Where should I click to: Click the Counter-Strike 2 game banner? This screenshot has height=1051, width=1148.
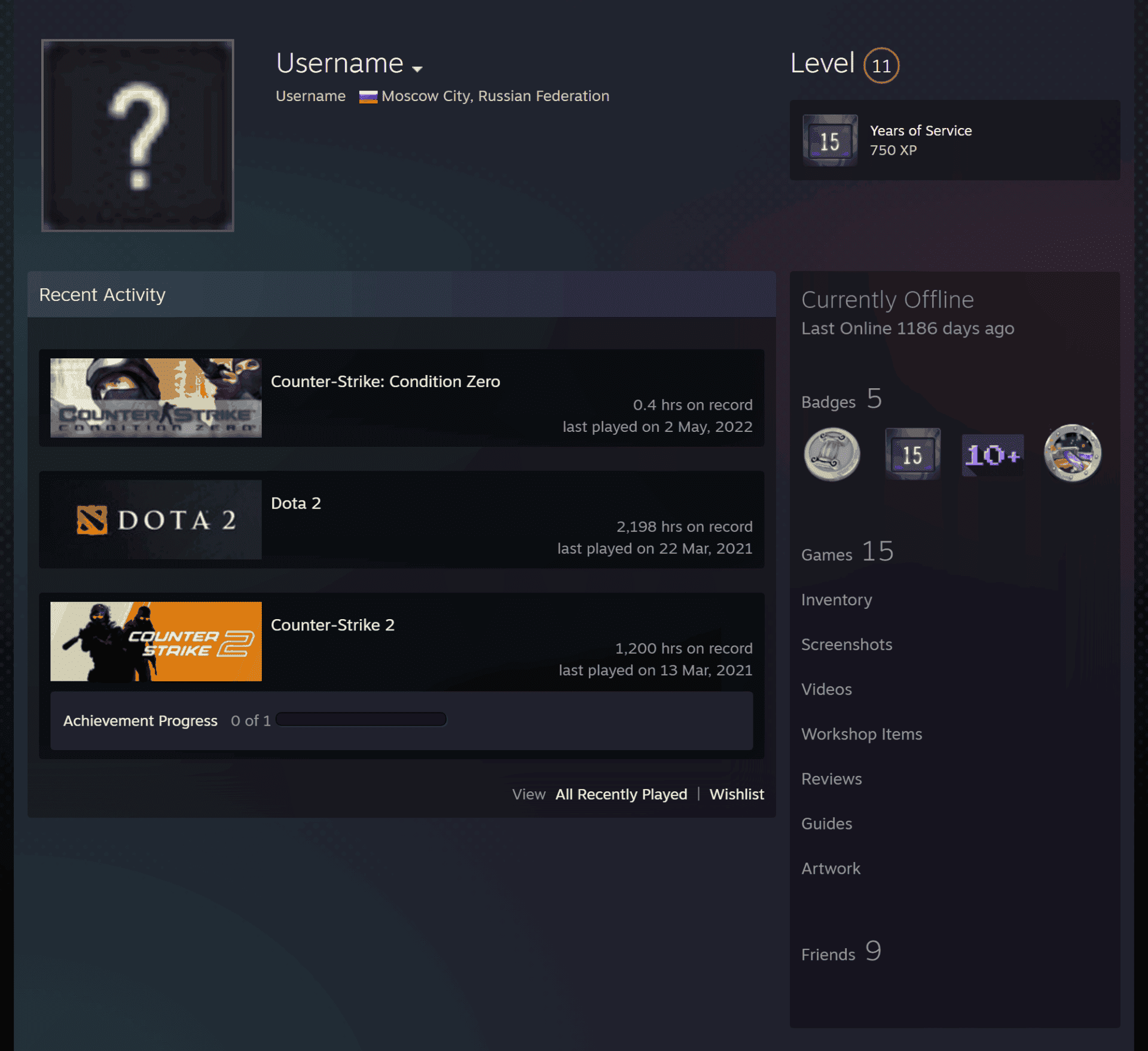click(156, 641)
